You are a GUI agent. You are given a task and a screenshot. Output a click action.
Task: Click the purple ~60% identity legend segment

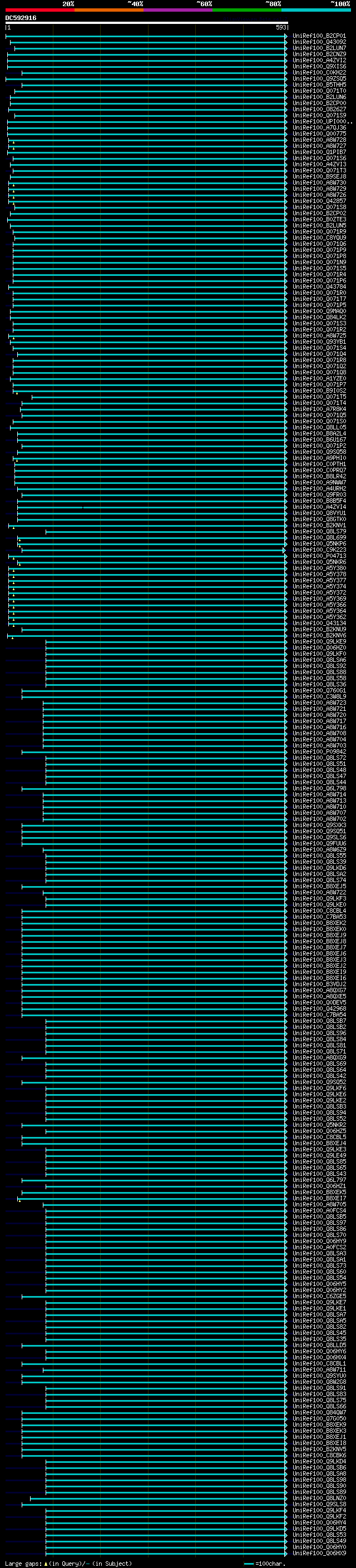tap(177, 10)
